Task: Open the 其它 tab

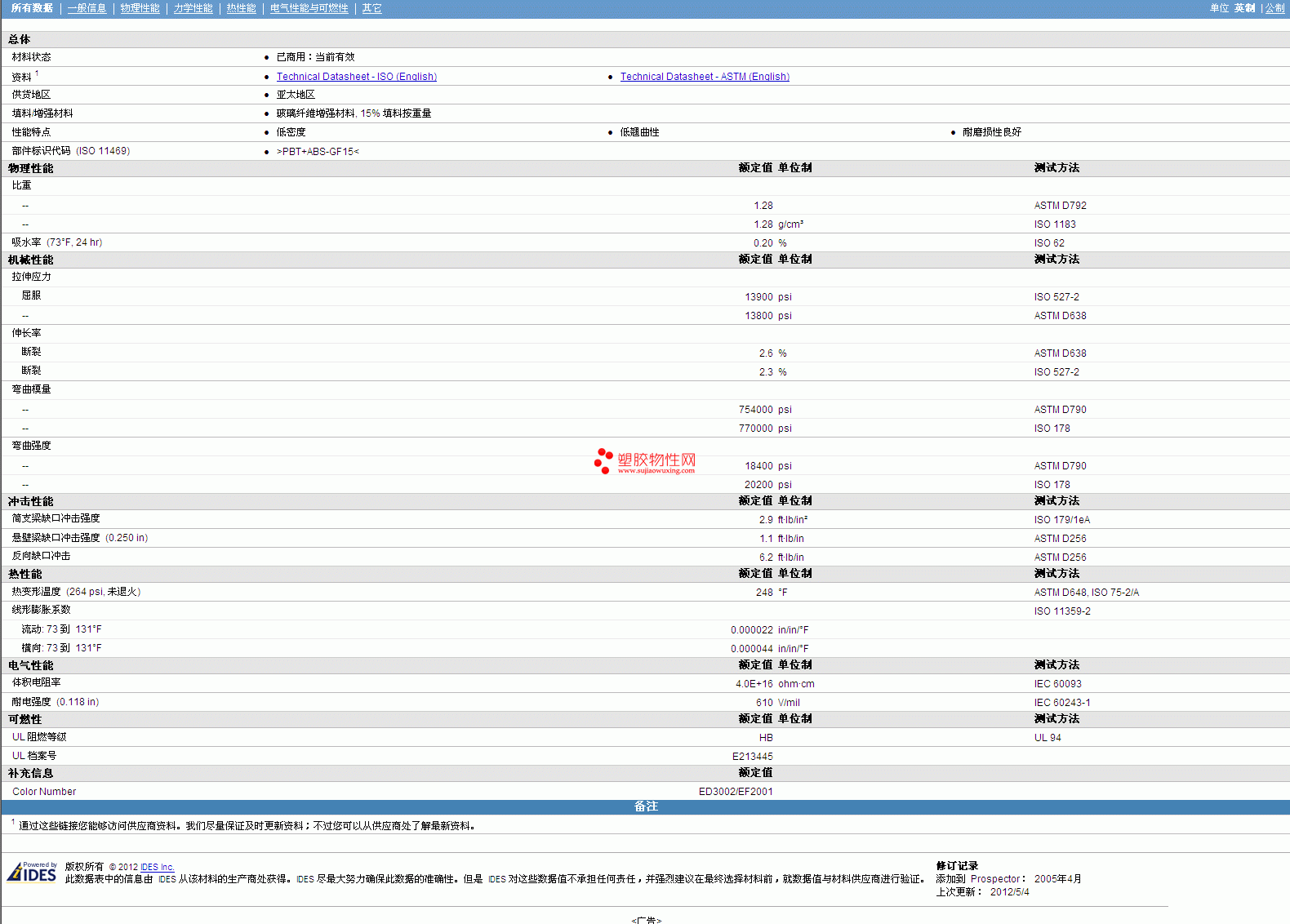Action: click(371, 8)
